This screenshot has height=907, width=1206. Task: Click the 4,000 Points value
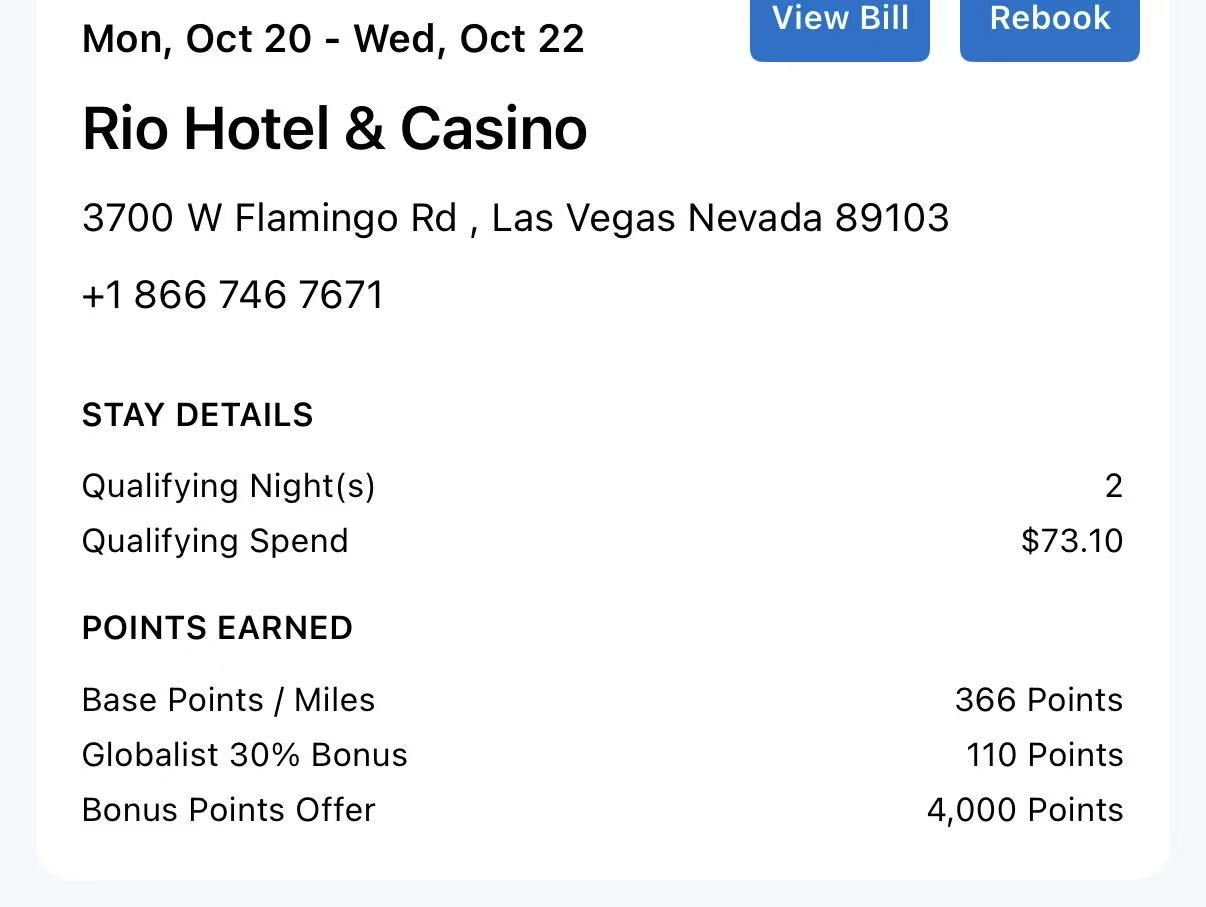tap(1024, 810)
